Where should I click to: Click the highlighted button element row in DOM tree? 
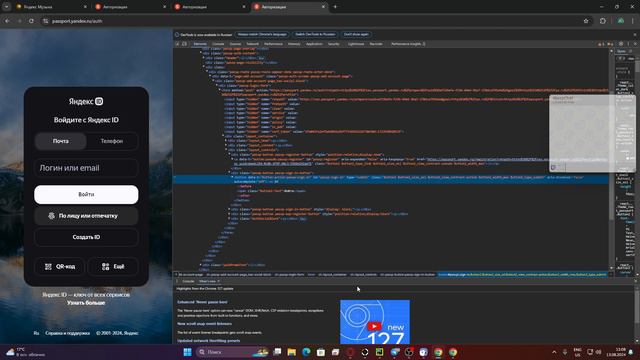coord(391,180)
